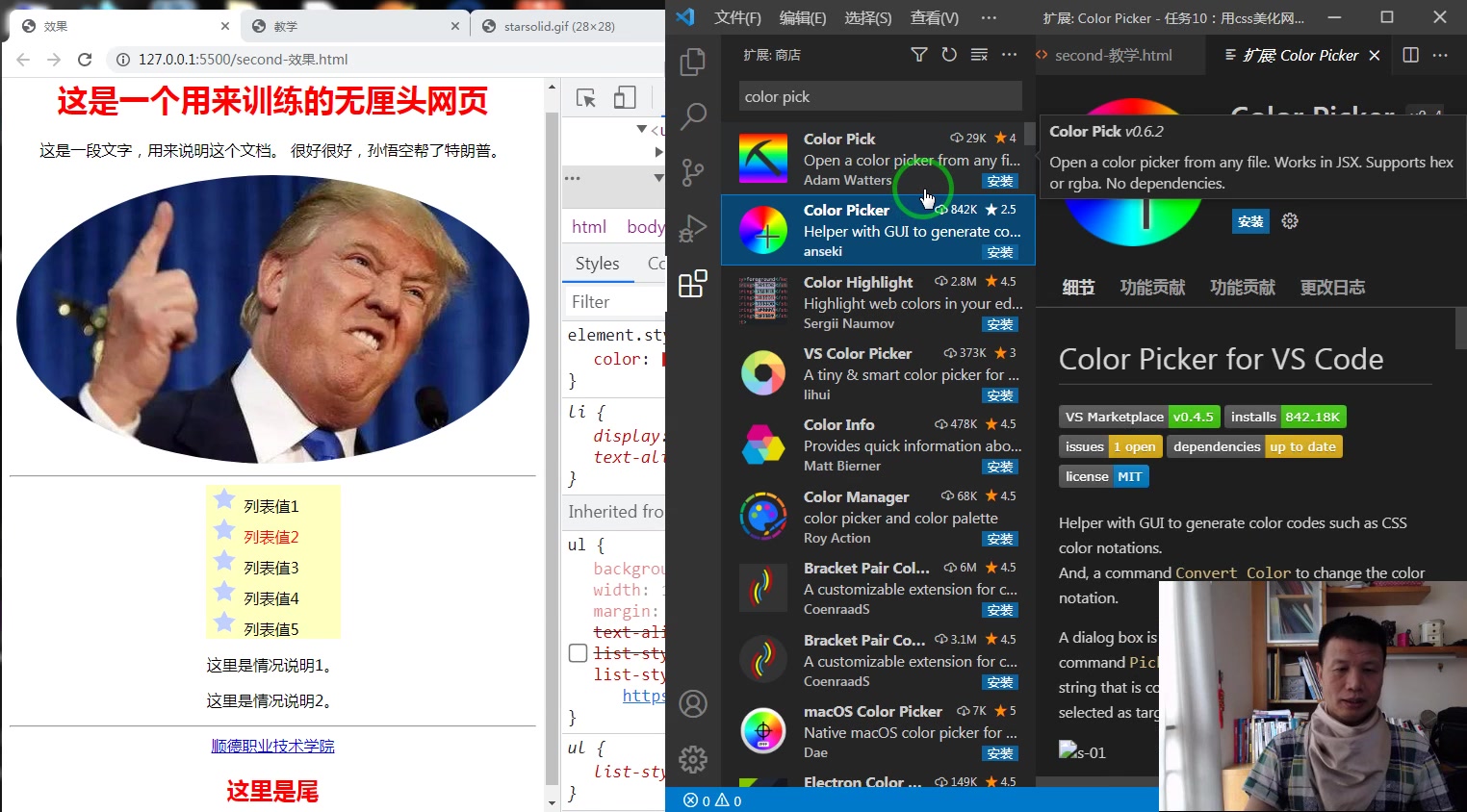The width and height of the screenshot is (1467, 812).
Task: Install the Color Info extension
Action: click(1000, 467)
